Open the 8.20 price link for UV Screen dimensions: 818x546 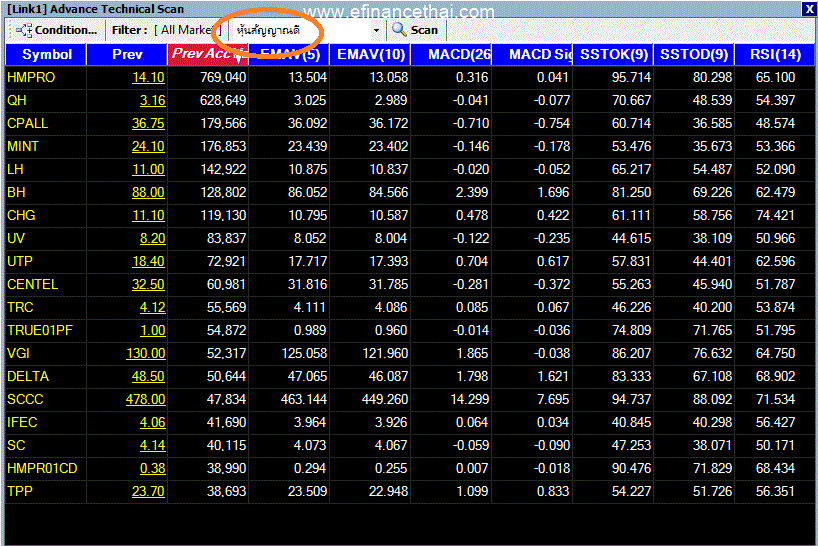[x=152, y=238]
